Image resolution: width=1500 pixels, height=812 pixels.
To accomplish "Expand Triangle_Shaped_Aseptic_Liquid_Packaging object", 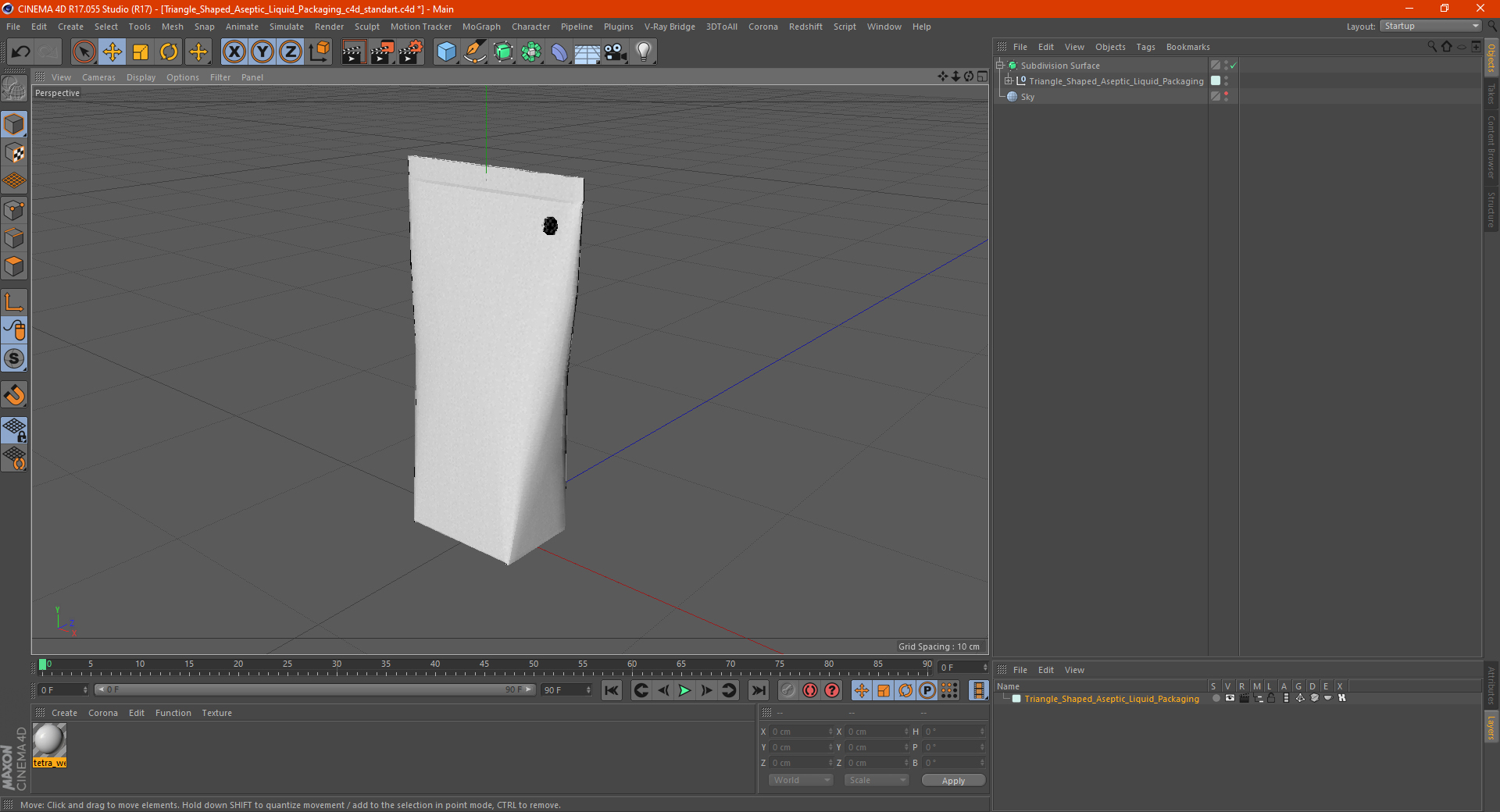I will point(1009,81).
